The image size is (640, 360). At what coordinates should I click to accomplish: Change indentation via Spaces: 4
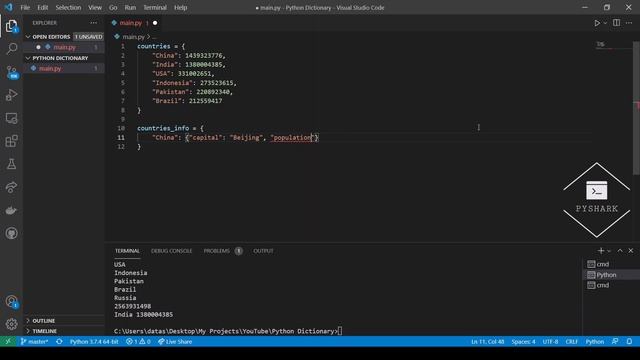(x=523, y=342)
